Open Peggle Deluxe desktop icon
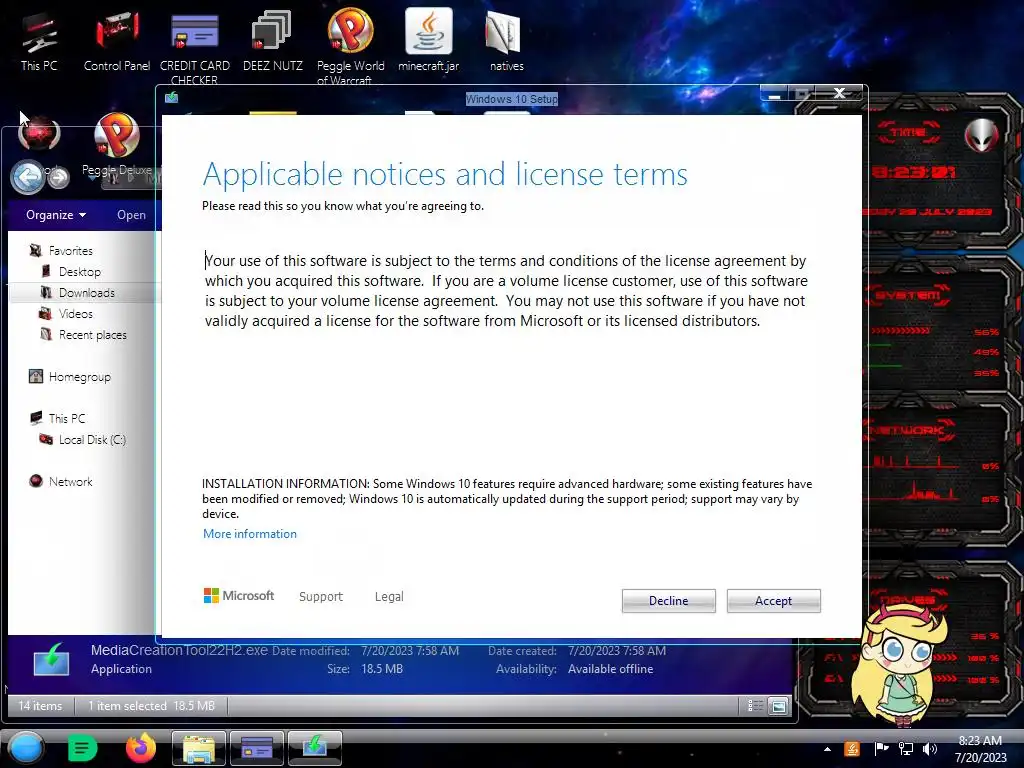Image resolution: width=1024 pixels, height=768 pixels. [117, 144]
